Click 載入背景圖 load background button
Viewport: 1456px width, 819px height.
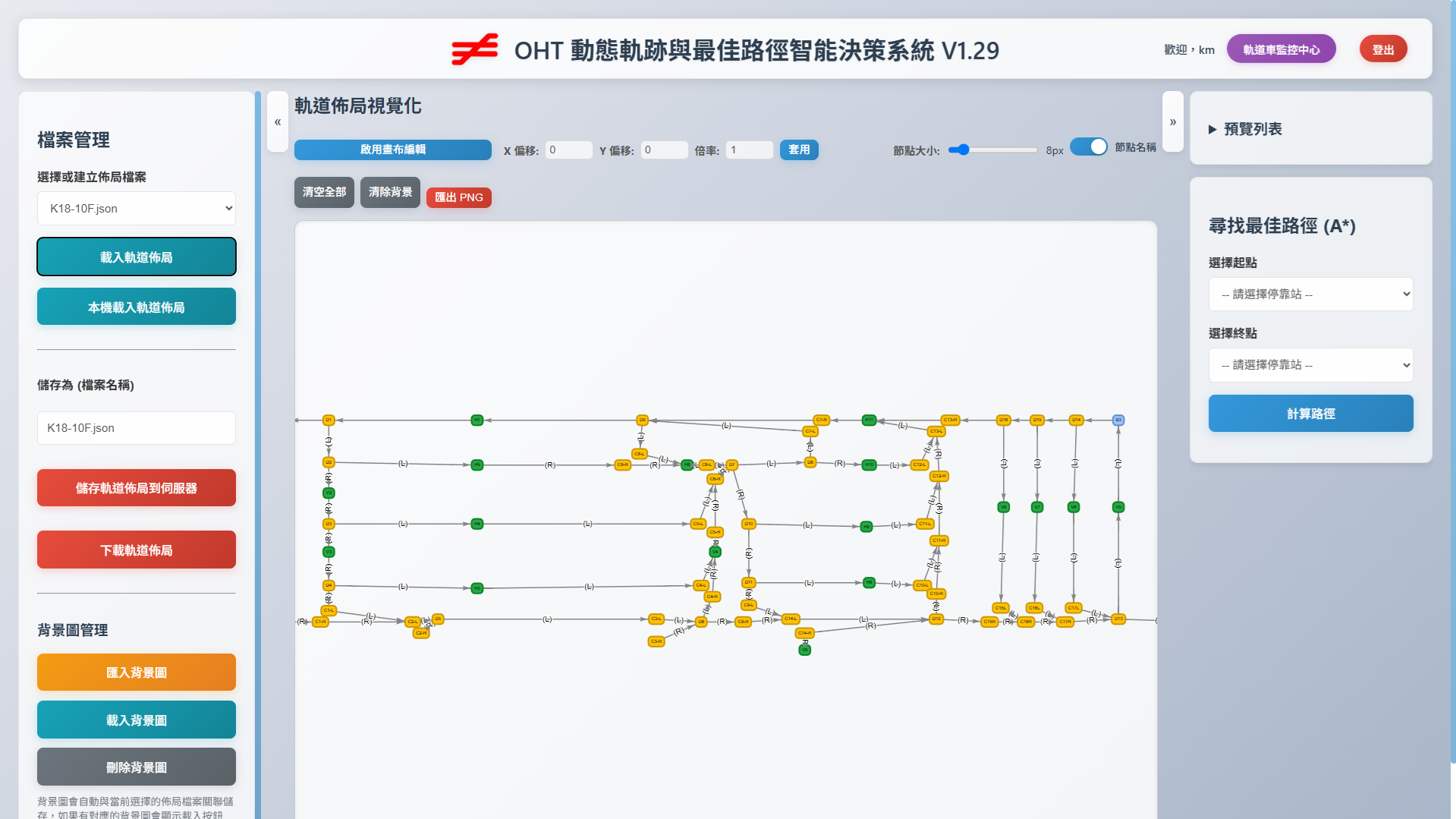pos(137,720)
